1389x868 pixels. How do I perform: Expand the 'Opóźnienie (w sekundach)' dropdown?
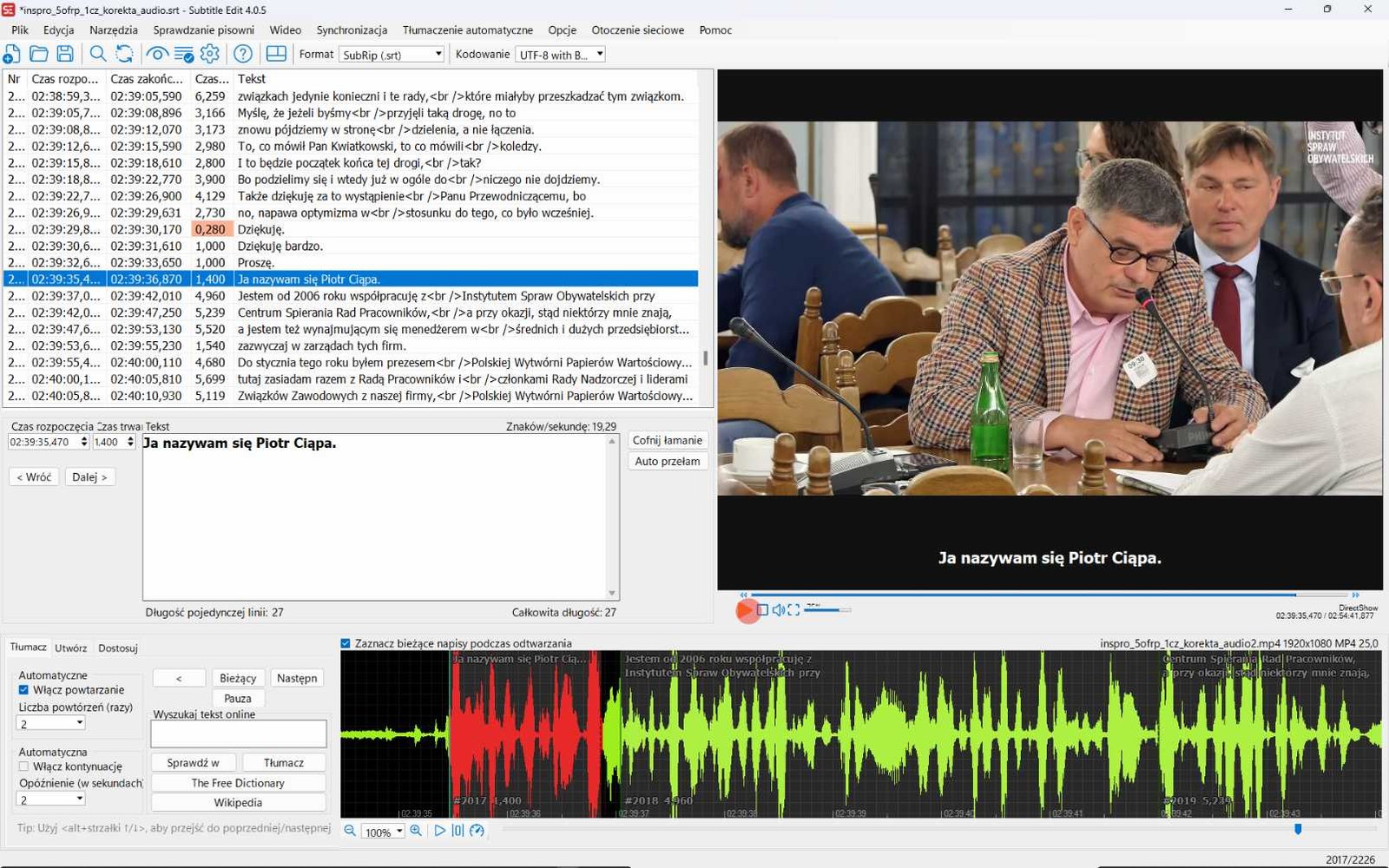(x=51, y=799)
